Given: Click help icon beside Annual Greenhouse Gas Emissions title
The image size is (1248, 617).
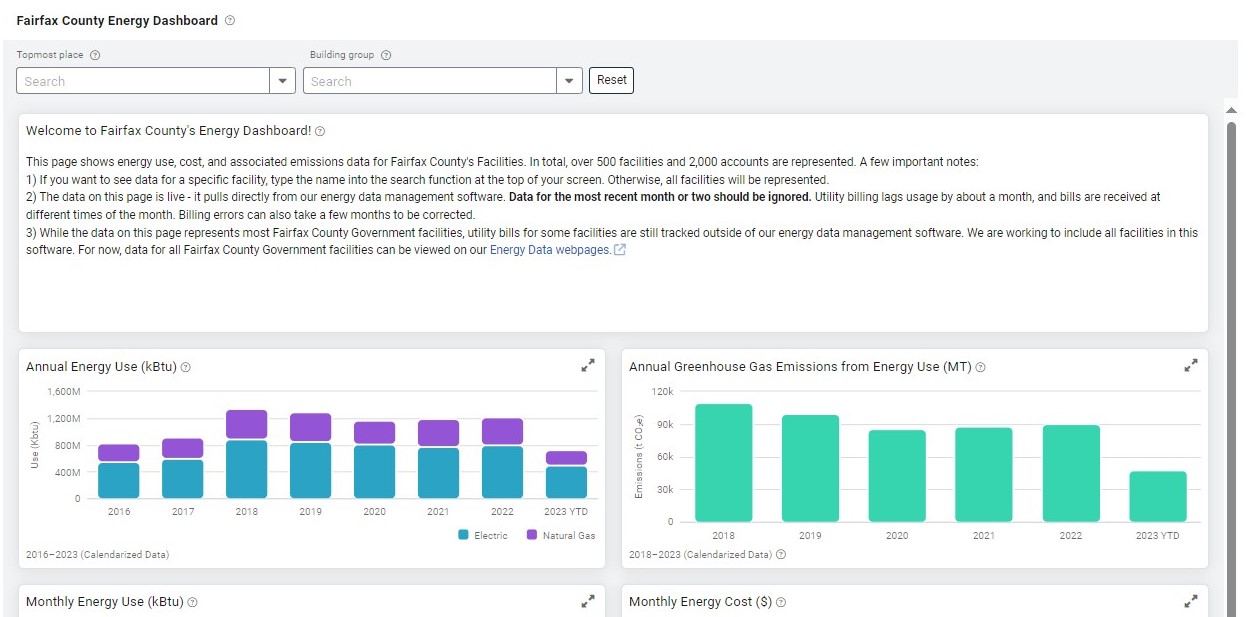Looking at the screenshot, I should (x=980, y=367).
